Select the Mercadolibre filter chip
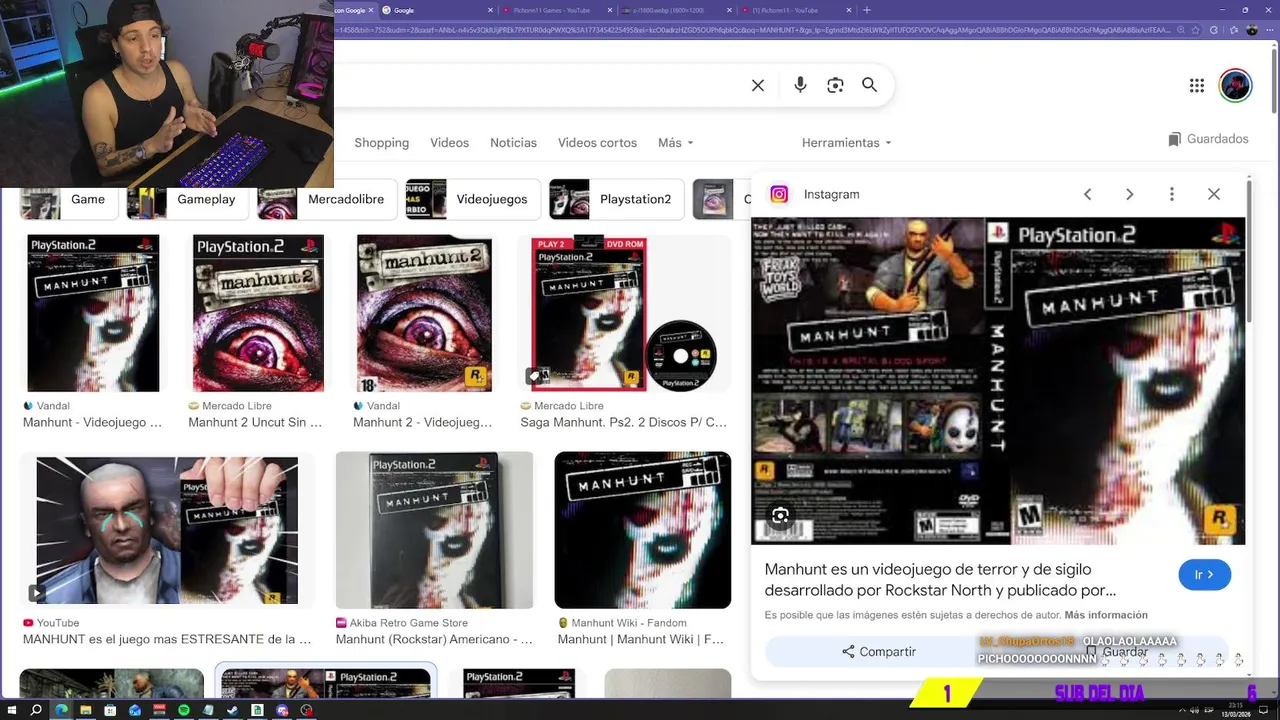The width and height of the screenshot is (1280, 720). click(x=327, y=199)
